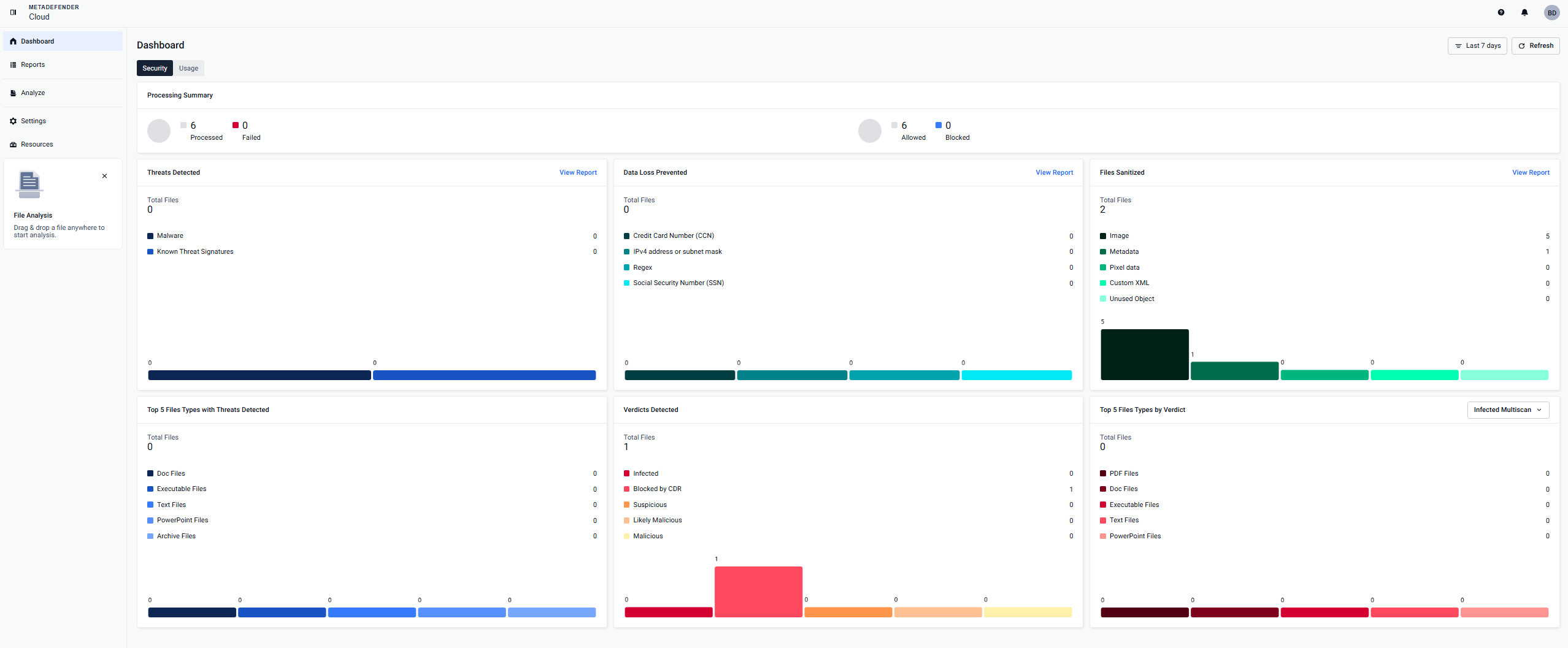
Task: Open the help question mark icon
Action: [1501, 12]
